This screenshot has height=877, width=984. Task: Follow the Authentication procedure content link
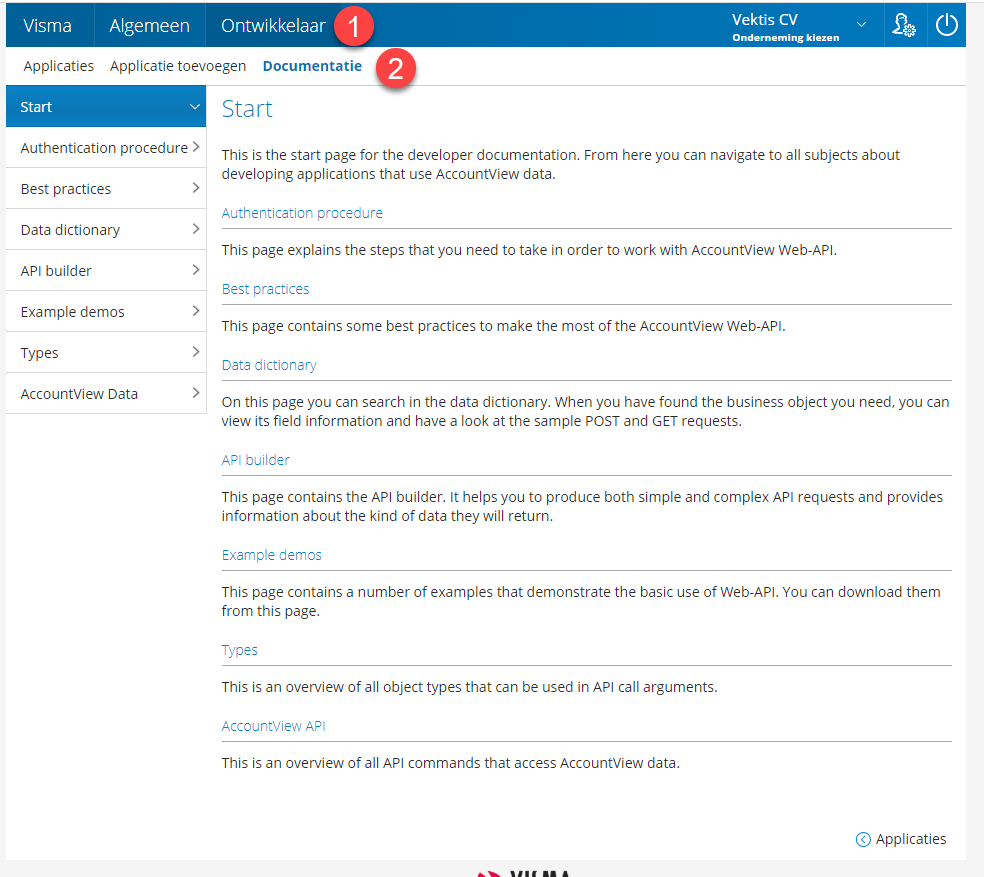point(302,213)
